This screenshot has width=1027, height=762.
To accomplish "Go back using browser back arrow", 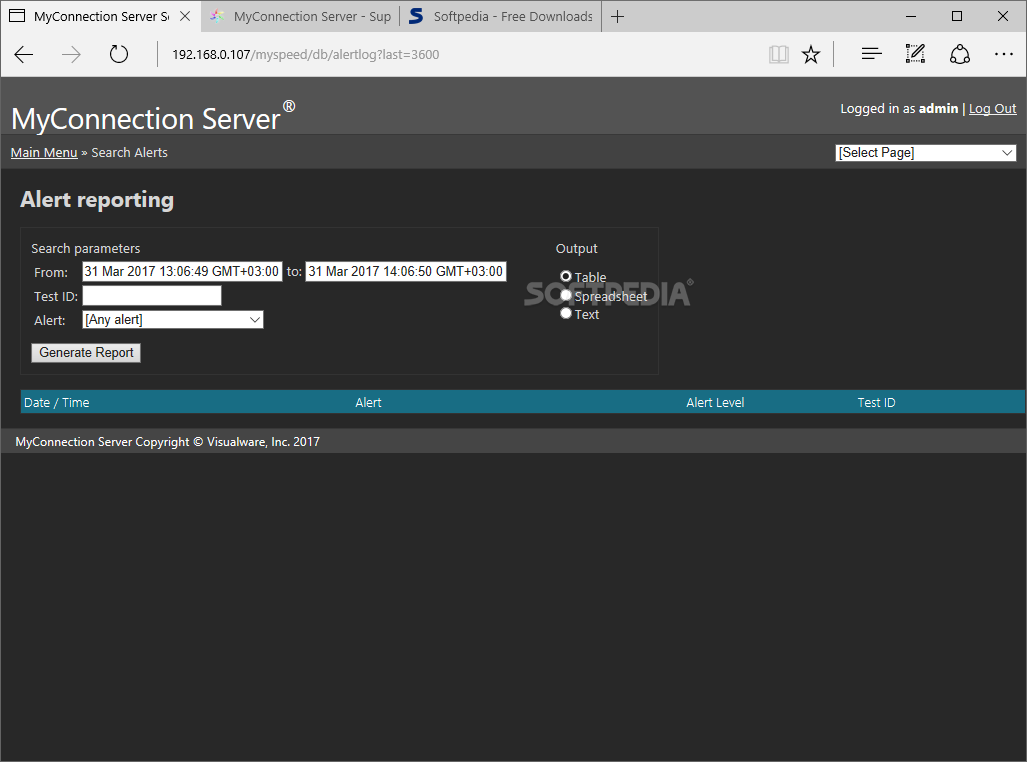I will tap(24, 54).
